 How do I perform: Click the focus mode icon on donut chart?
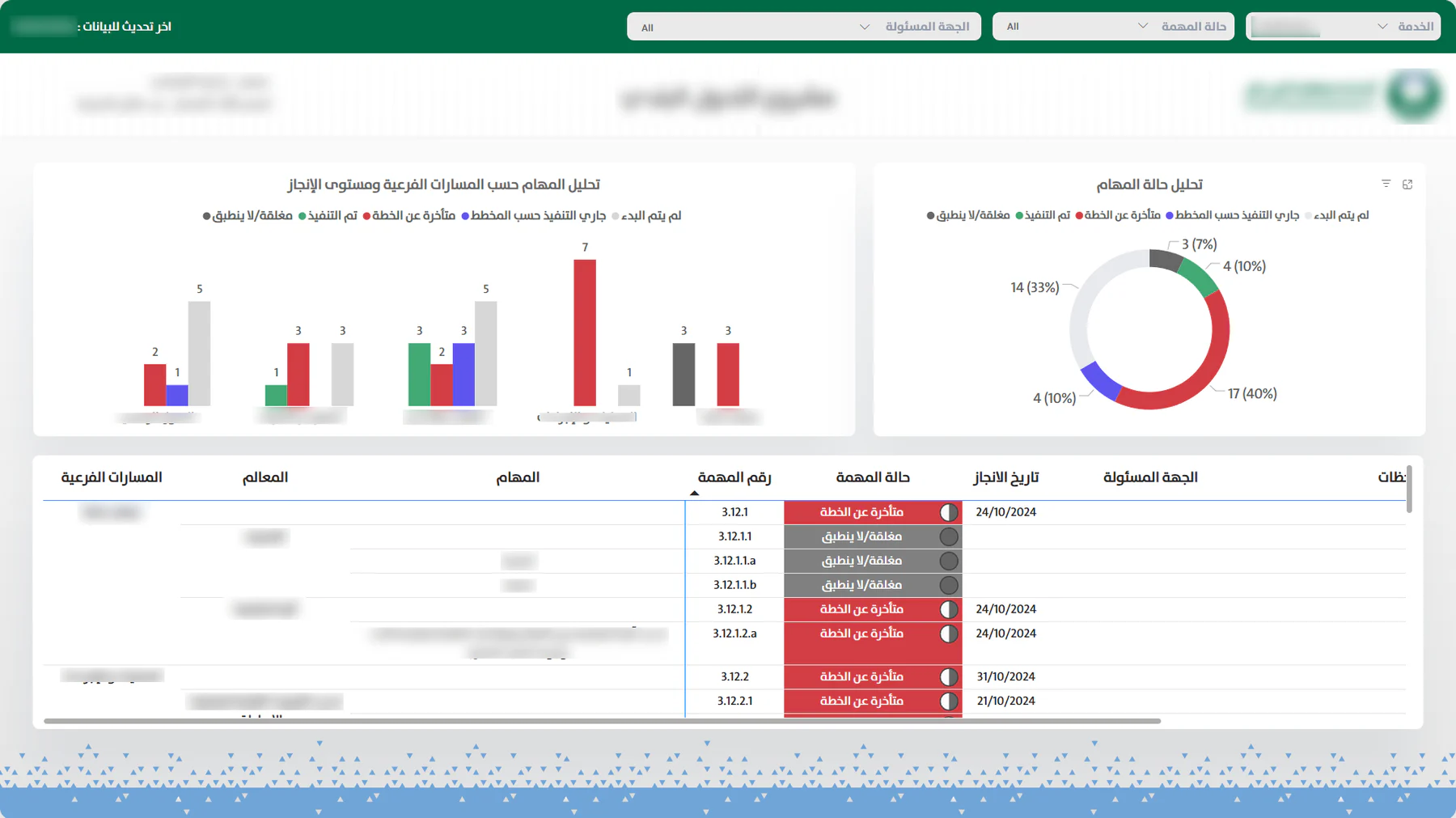pos(1407,184)
